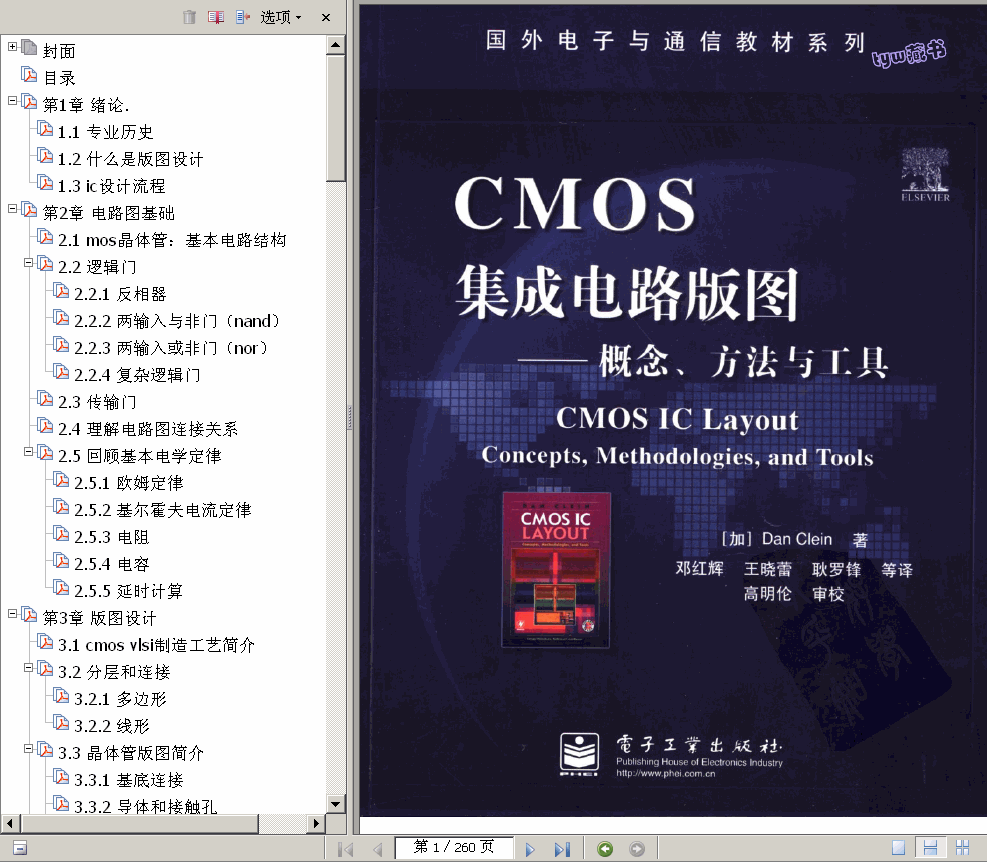
Task: Click the delete bookmark trash icon
Action: pyautogui.click(x=189, y=17)
